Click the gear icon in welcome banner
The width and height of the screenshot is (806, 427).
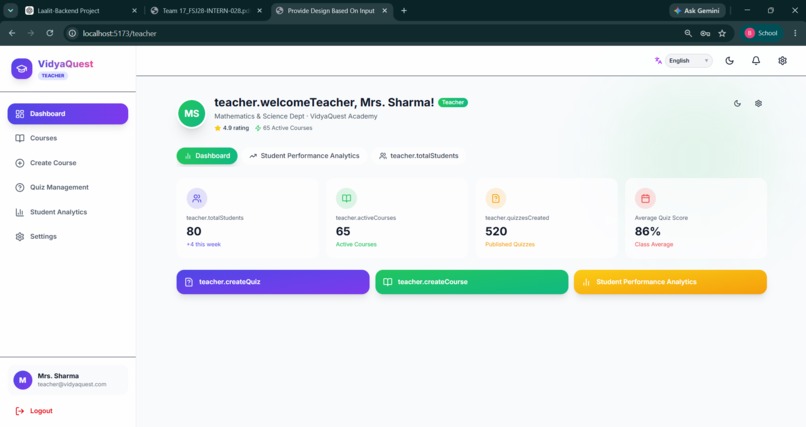pos(758,103)
